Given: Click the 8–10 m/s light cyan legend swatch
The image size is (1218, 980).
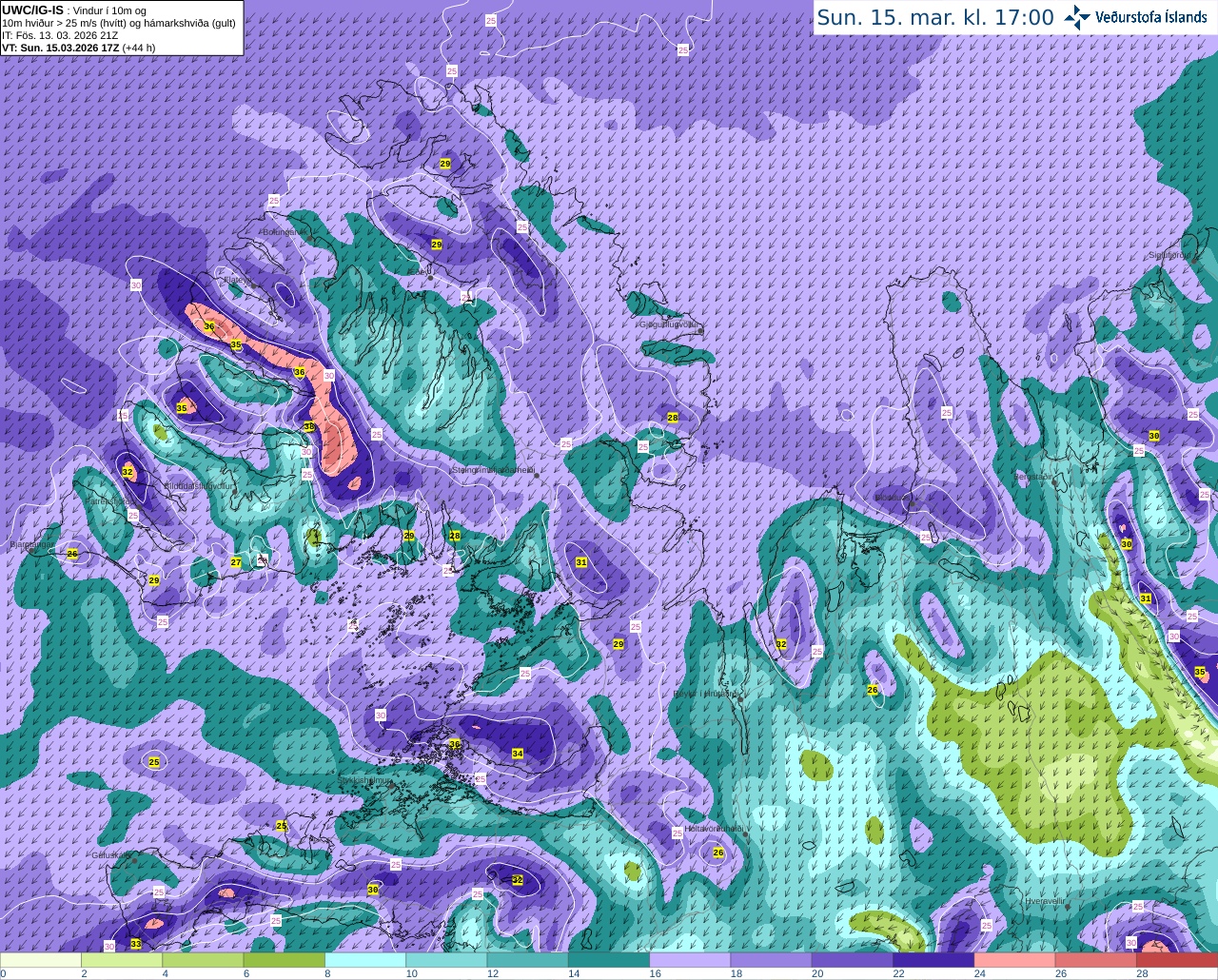Looking at the screenshot, I should [365, 960].
